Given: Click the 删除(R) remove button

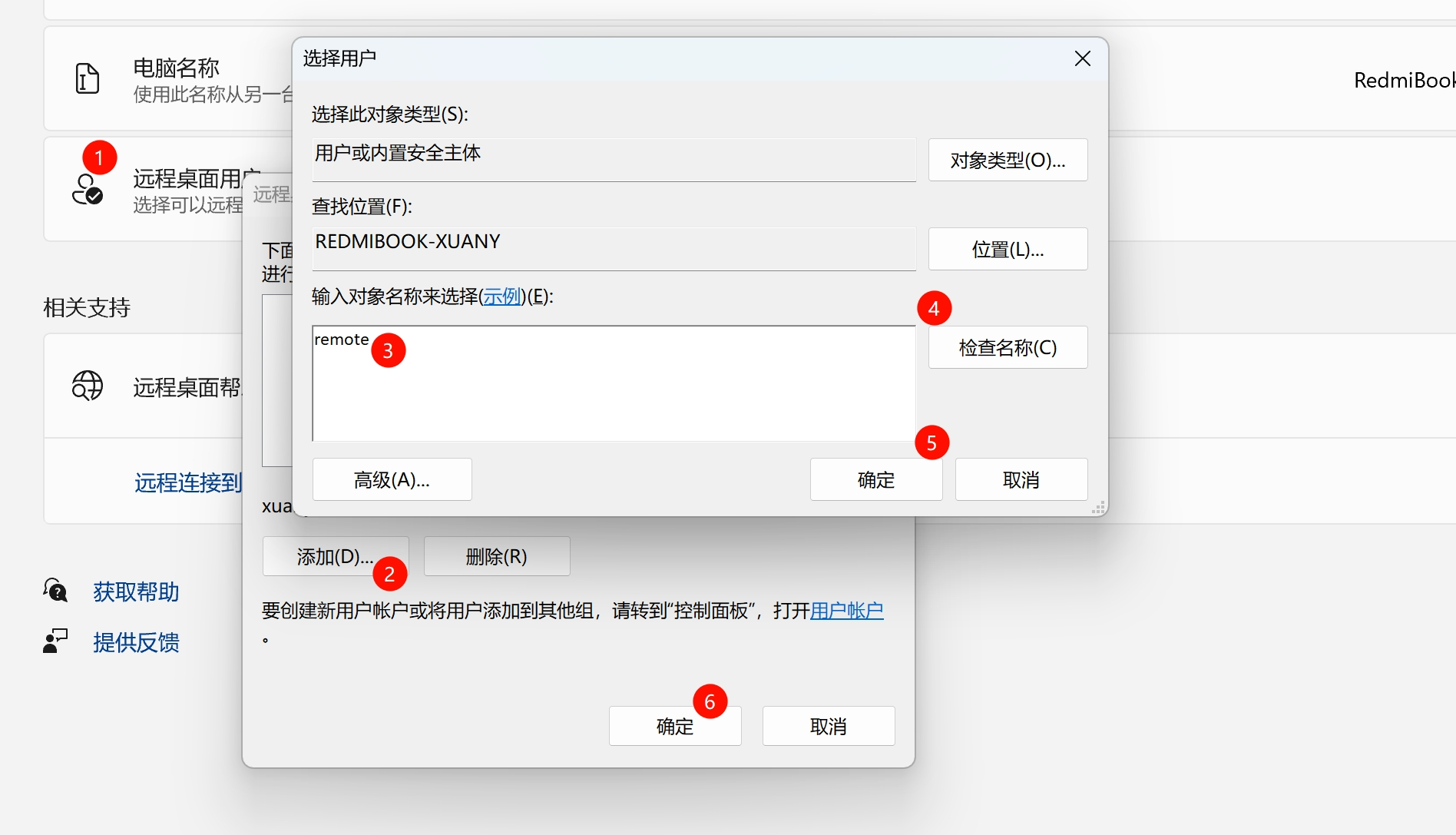Looking at the screenshot, I should (x=496, y=556).
